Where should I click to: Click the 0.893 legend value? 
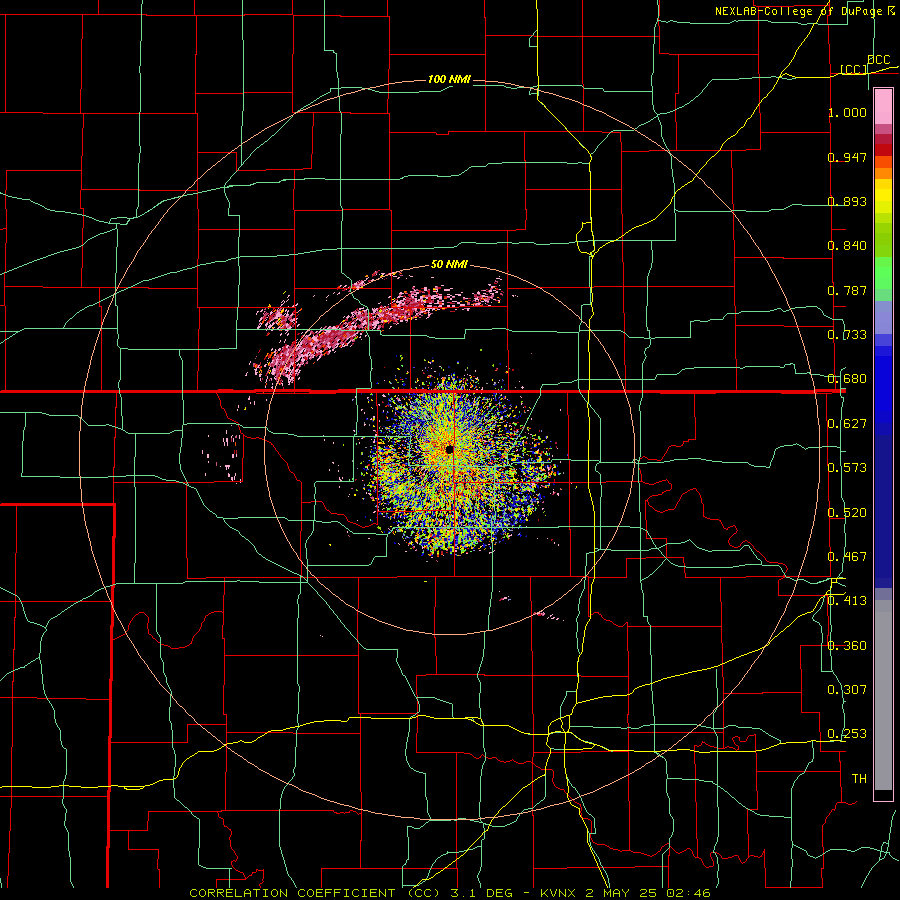point(847,201)
